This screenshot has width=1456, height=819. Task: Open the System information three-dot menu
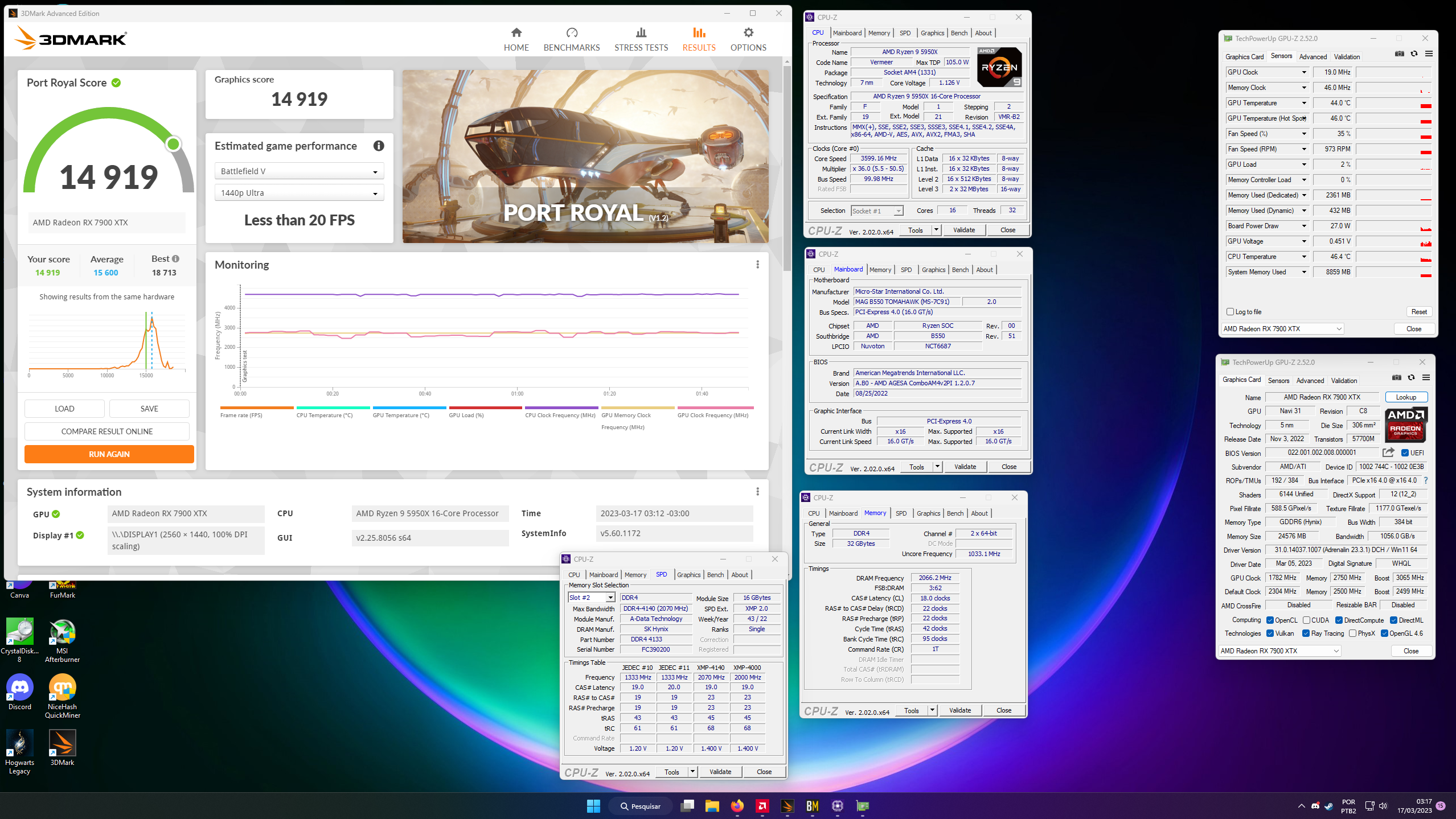click(x=757, y=492)
